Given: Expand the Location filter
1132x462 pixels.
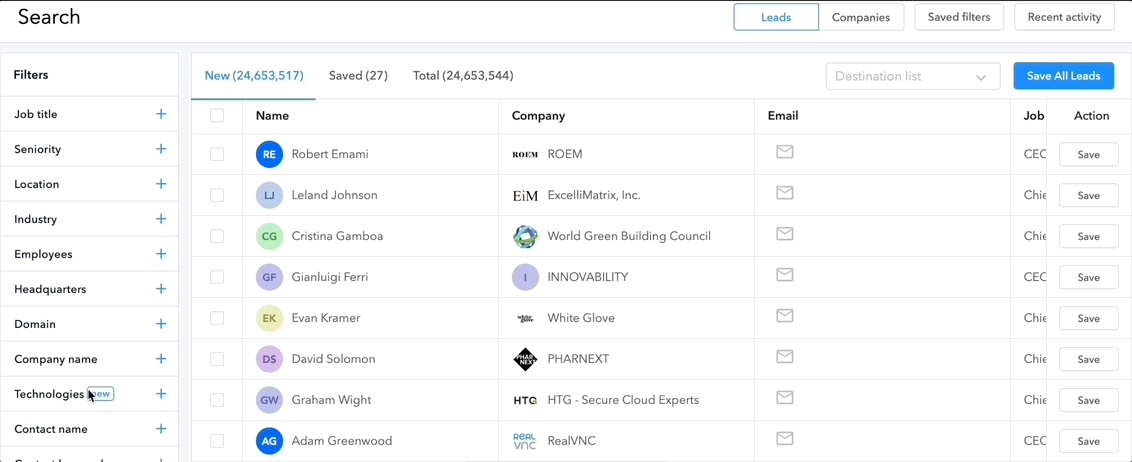Looking at the screenshot, I should click(x=161, y=184).
